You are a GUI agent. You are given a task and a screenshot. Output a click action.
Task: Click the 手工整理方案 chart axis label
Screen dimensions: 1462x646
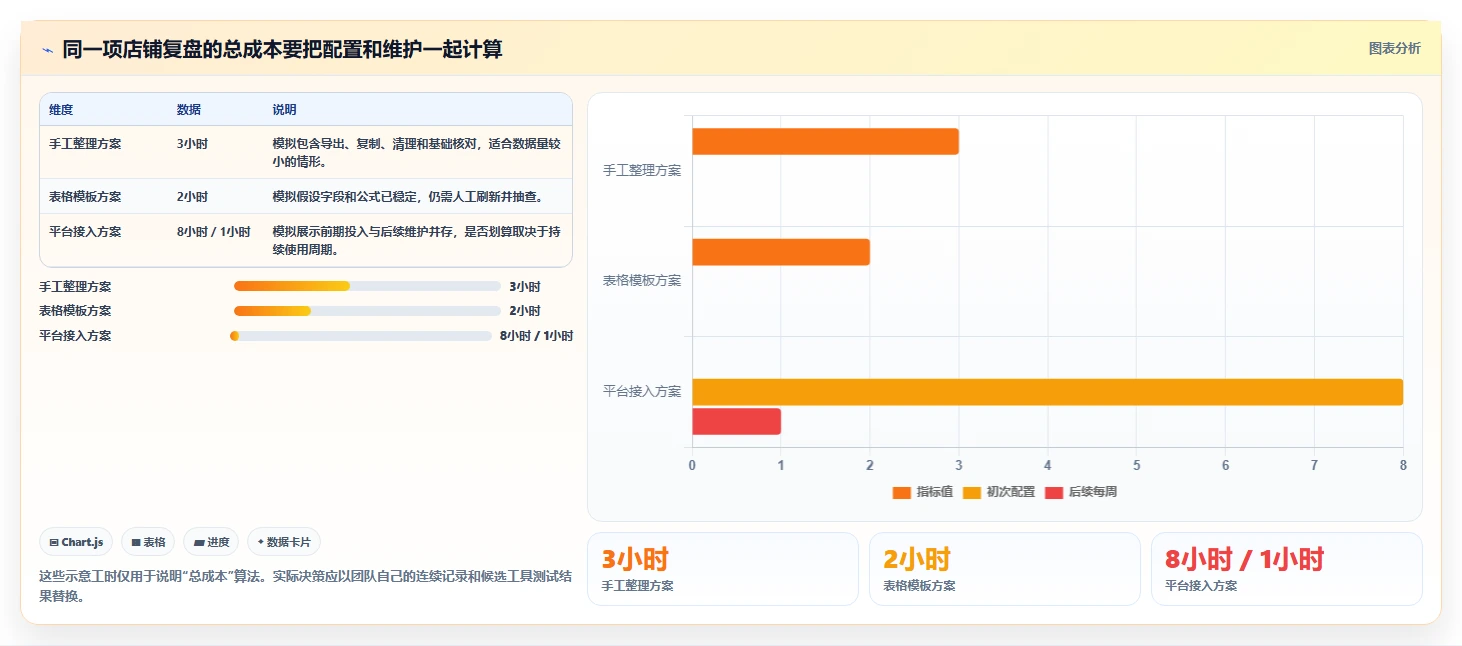tap(642, 171)
